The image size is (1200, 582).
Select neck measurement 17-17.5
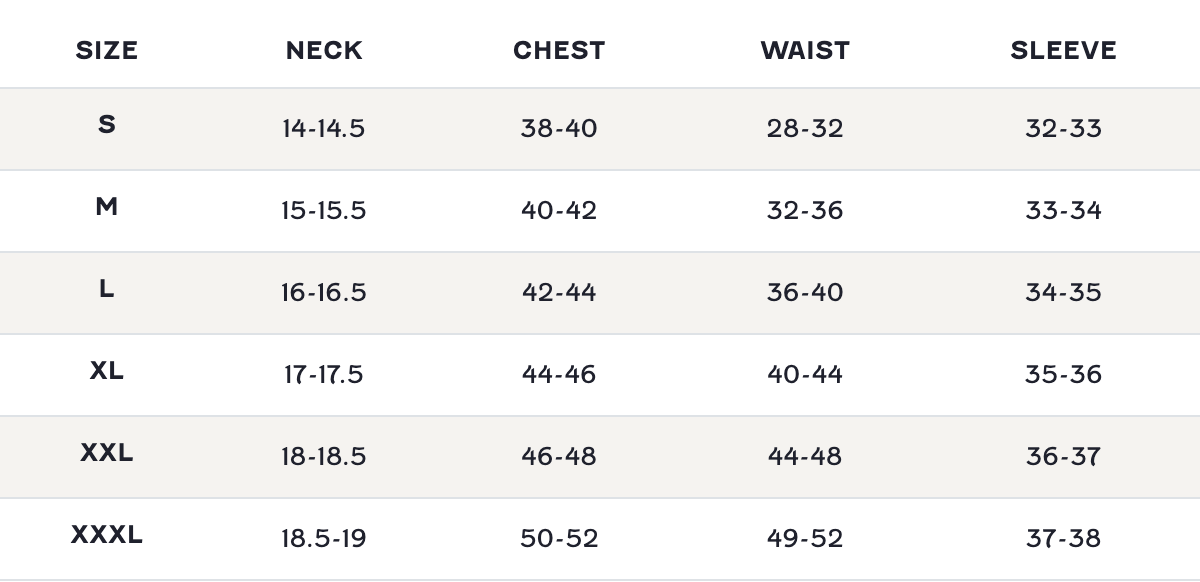point(324,375)
